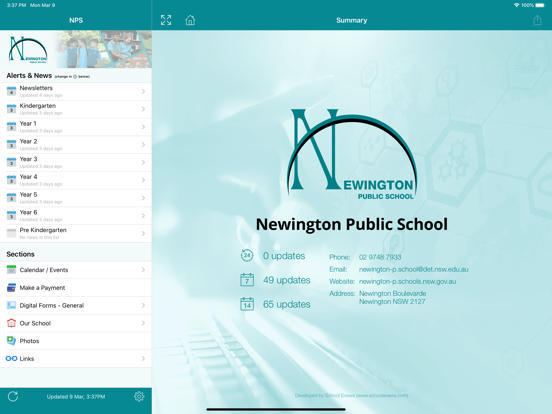Tap the 14-day updates calendar icon
Image resolution: width=552 pixels, height=414 pixels.
pos(247,304)
